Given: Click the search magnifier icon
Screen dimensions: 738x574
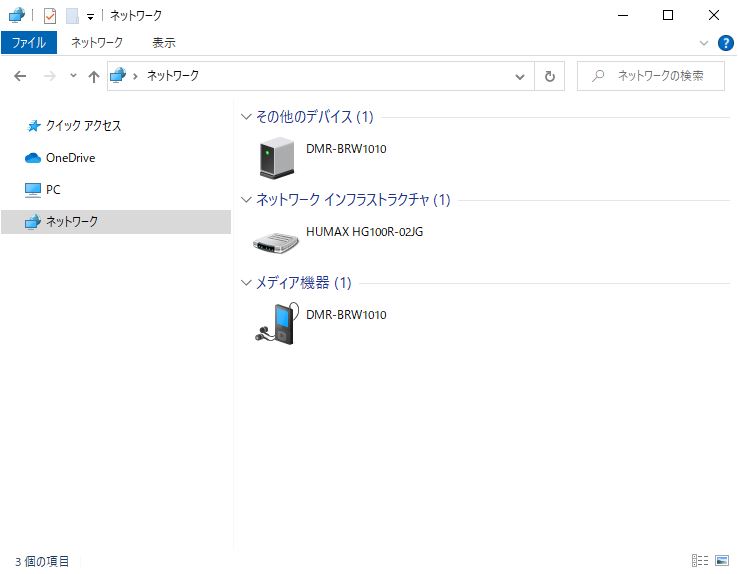Looking at the screenshot, I should (598, 75).
